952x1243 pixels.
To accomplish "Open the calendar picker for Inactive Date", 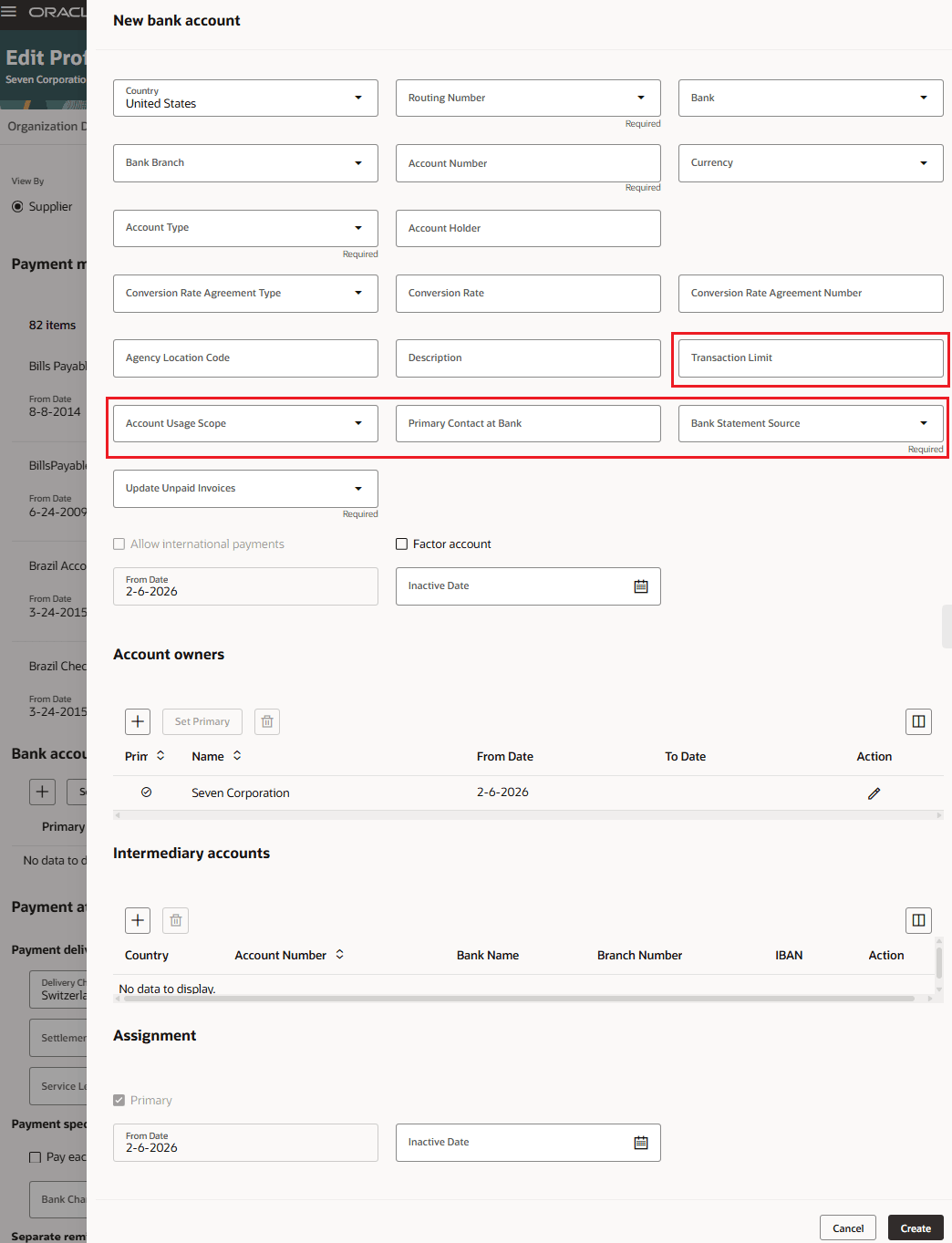I will click(641, 585).
